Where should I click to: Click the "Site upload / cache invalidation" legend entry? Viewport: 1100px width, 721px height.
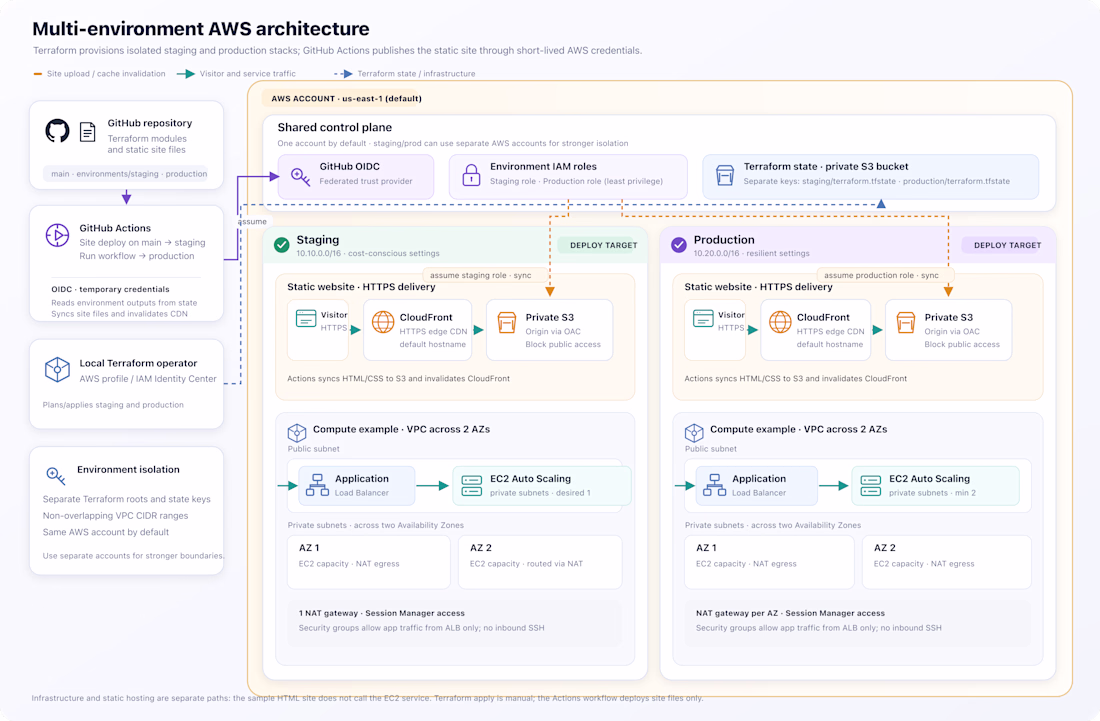[x=100, y=74]
